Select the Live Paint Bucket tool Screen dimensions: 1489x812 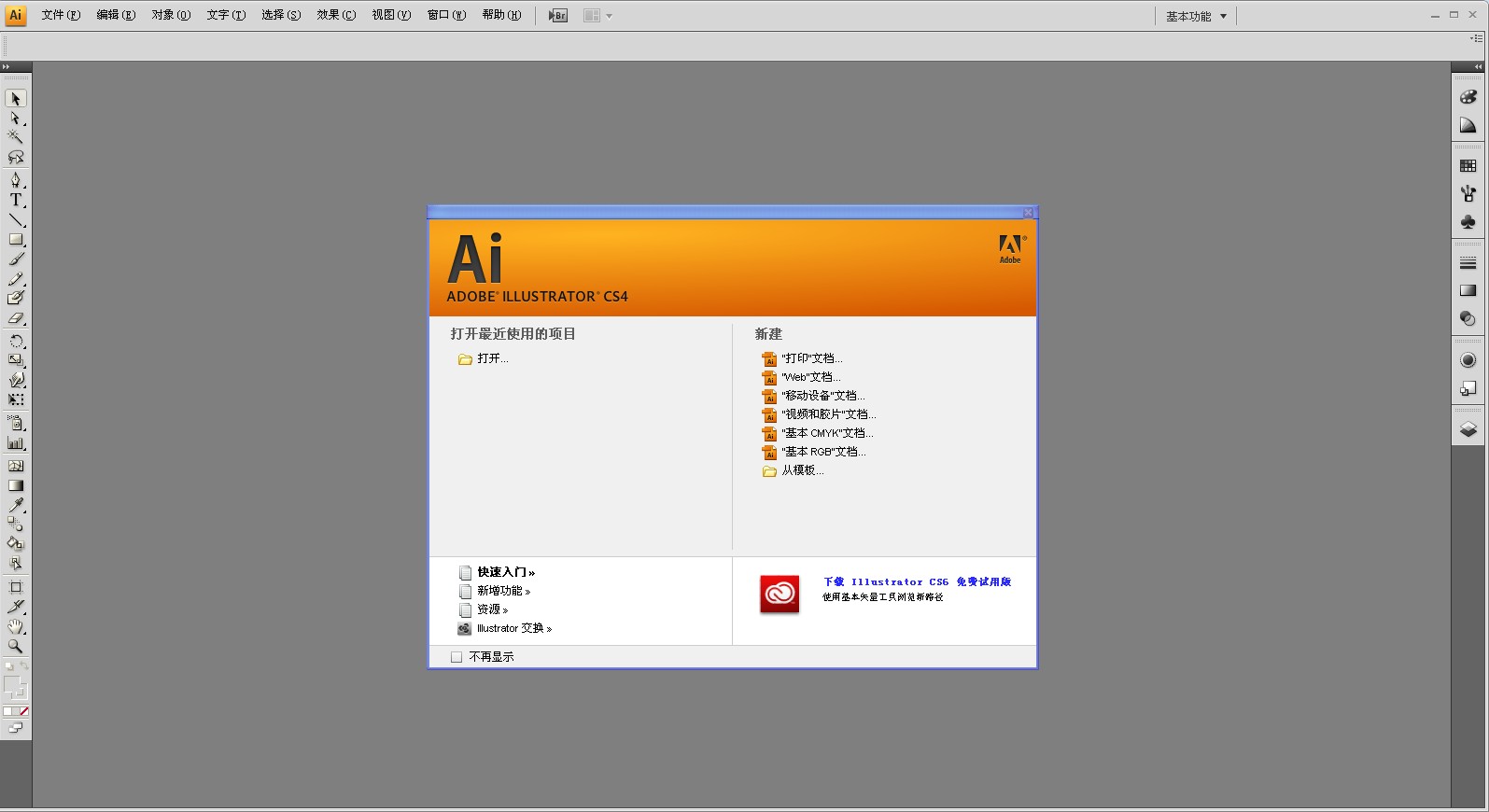pyautogui.click(x=16, y=544)
